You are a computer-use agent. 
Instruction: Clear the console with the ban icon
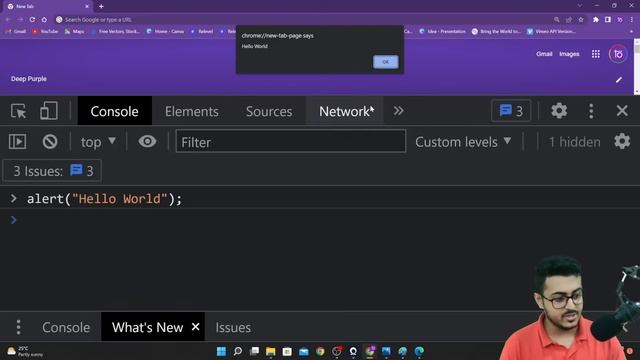click(x=50, y=142)
